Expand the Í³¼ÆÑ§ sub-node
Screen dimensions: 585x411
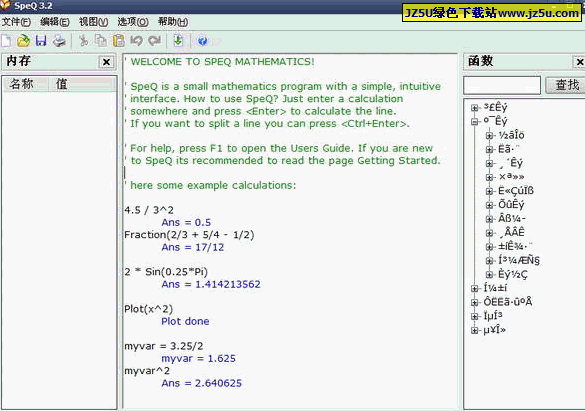pos(489,260)
